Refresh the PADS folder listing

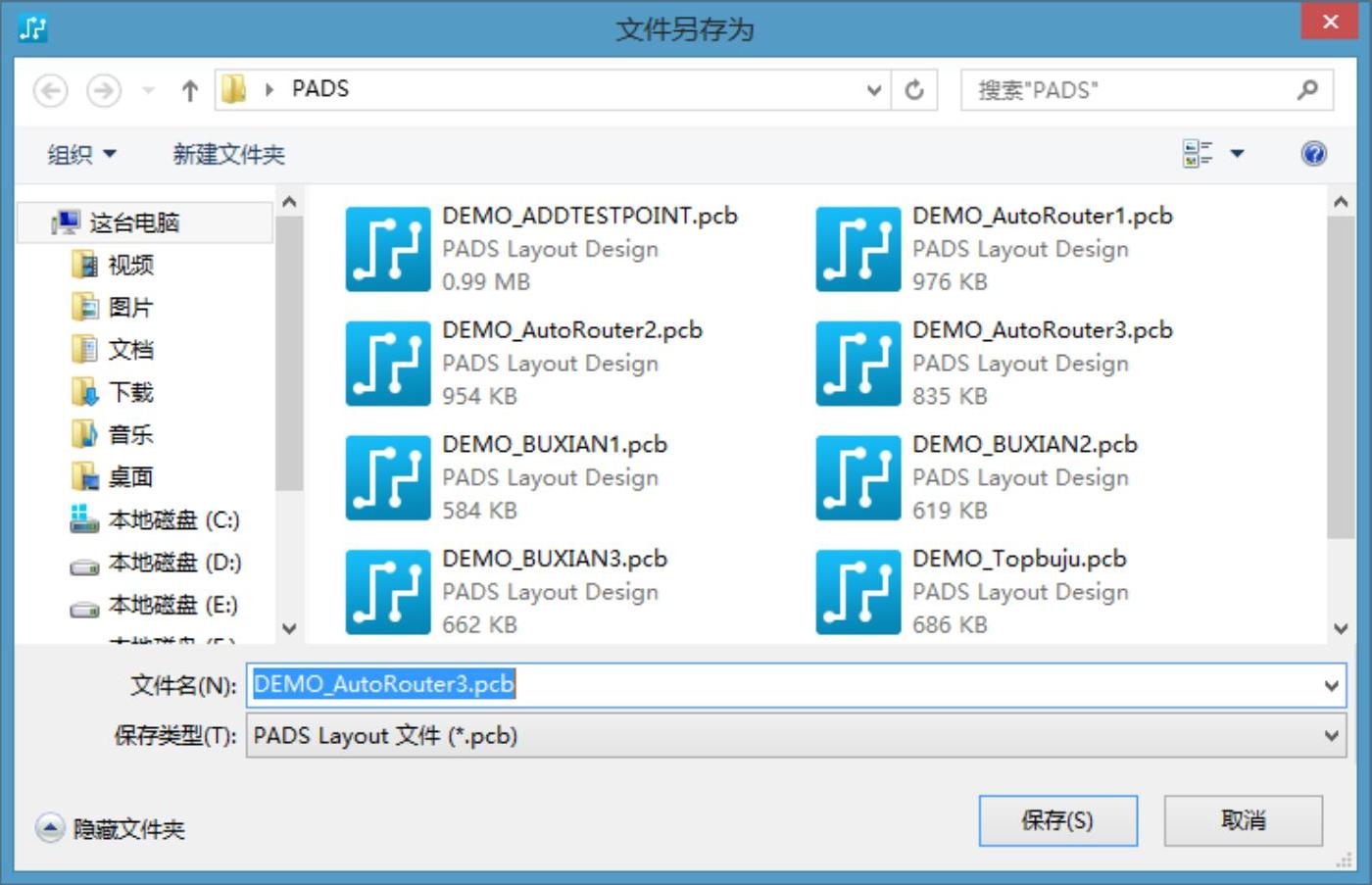914,90
